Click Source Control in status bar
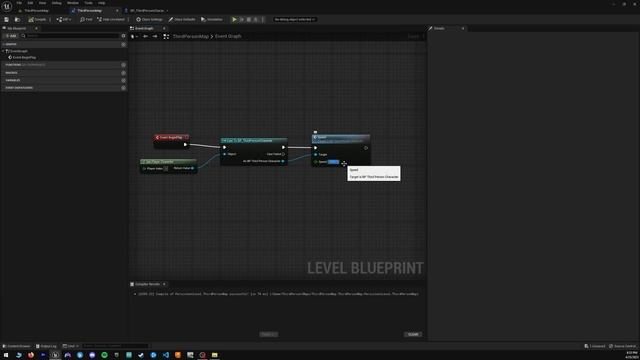The height and width of the screenshot is (360, 640). coord(622,346)
